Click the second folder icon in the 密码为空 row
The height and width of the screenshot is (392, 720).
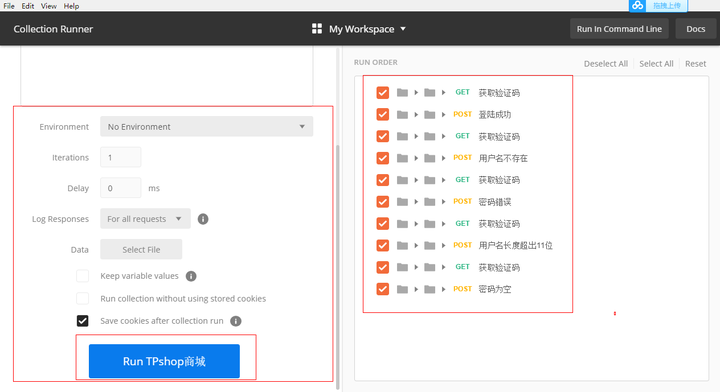point(430,289)
